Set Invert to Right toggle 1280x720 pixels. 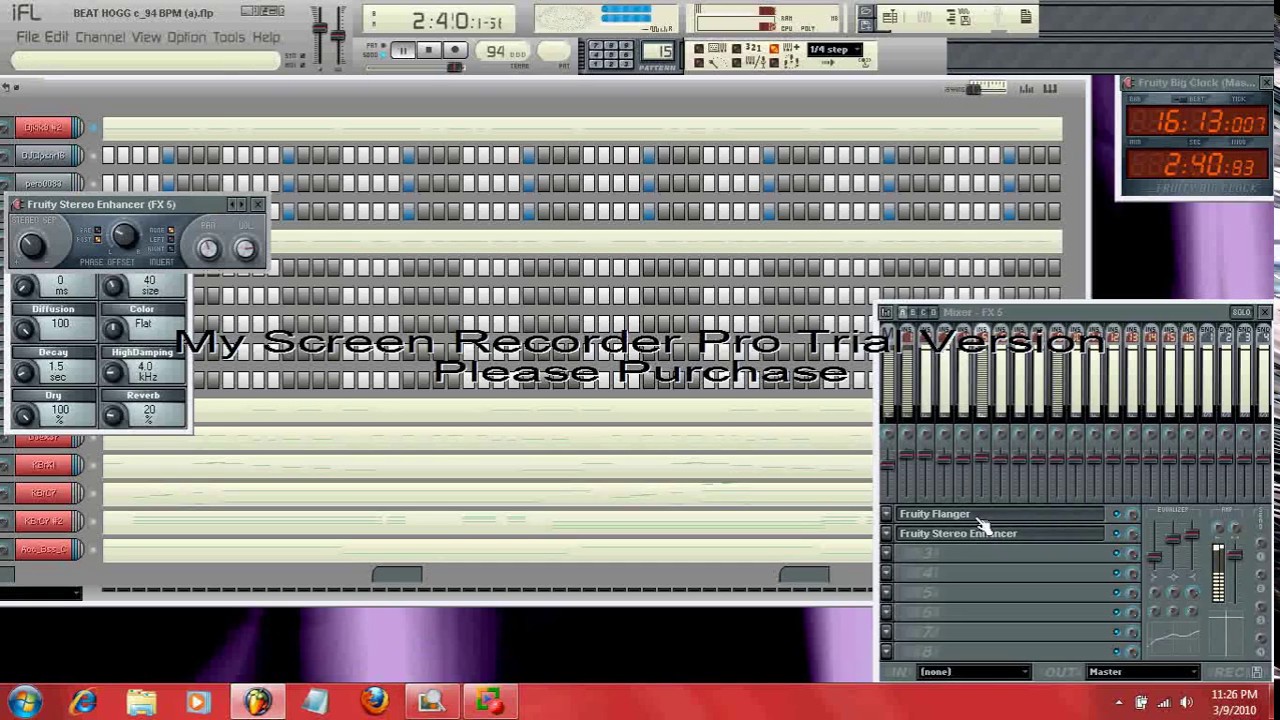(x=171, y=249)
